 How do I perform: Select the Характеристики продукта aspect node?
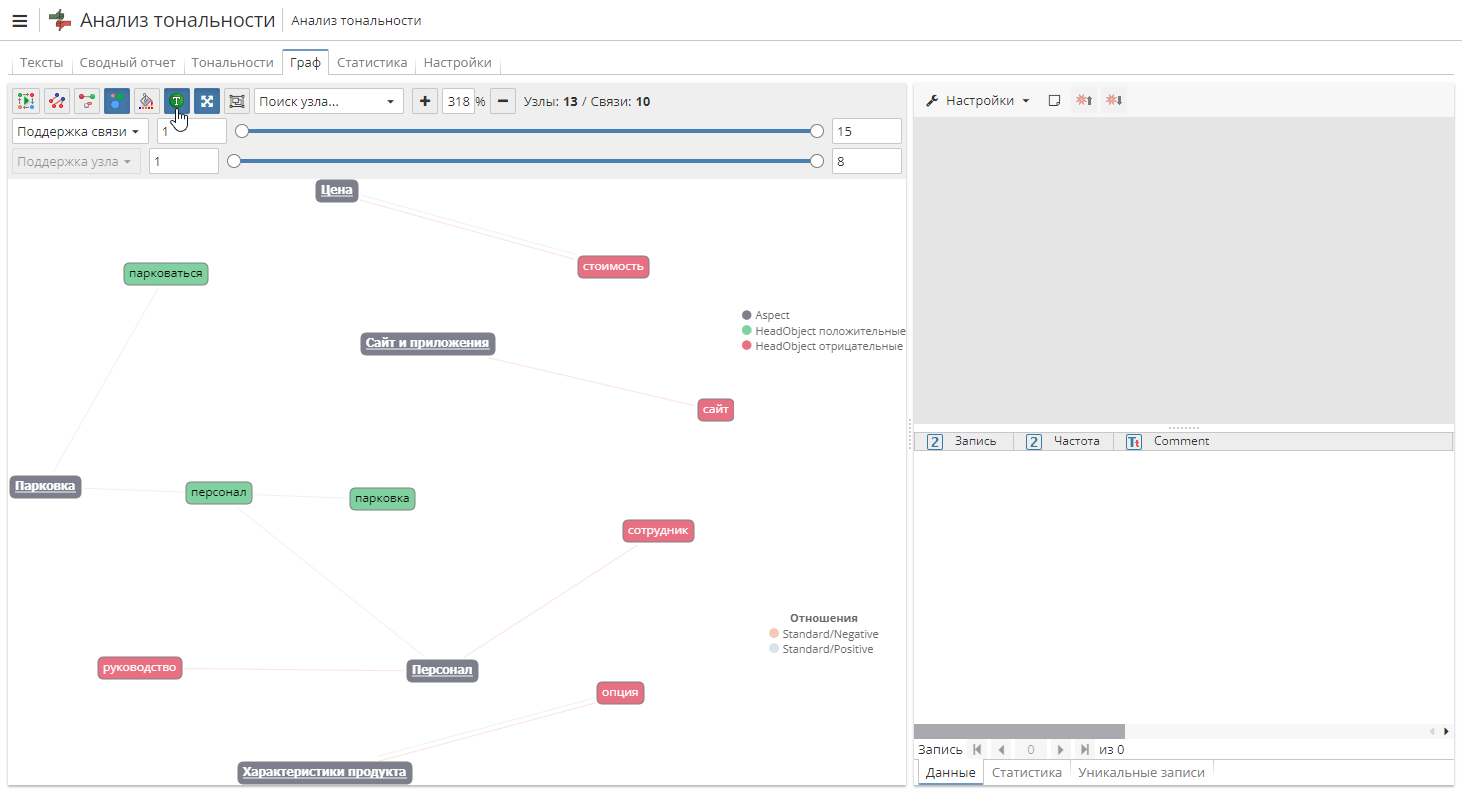click(325, 772)
